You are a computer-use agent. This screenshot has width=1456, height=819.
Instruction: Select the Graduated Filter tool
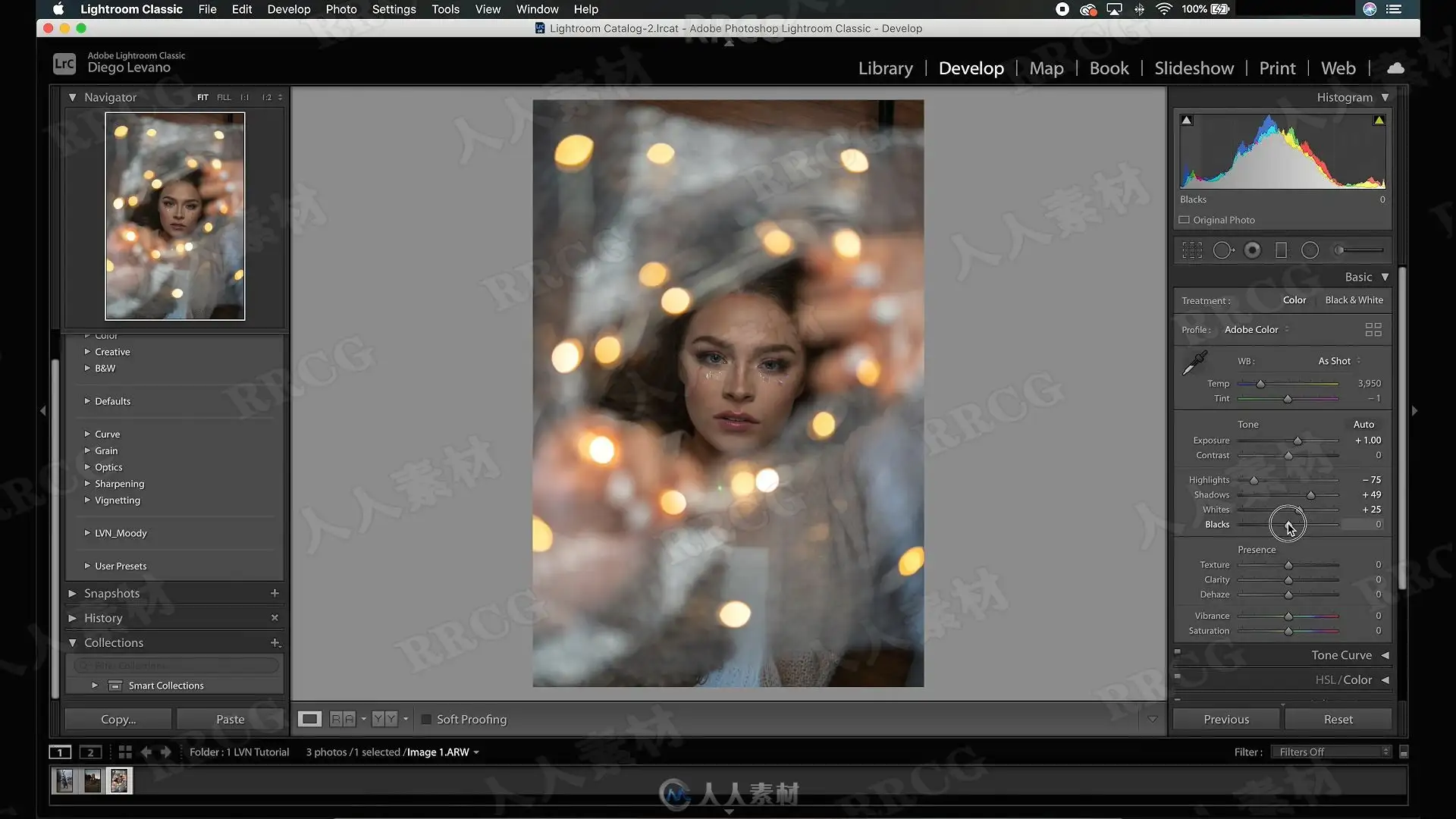point(1281,250)
